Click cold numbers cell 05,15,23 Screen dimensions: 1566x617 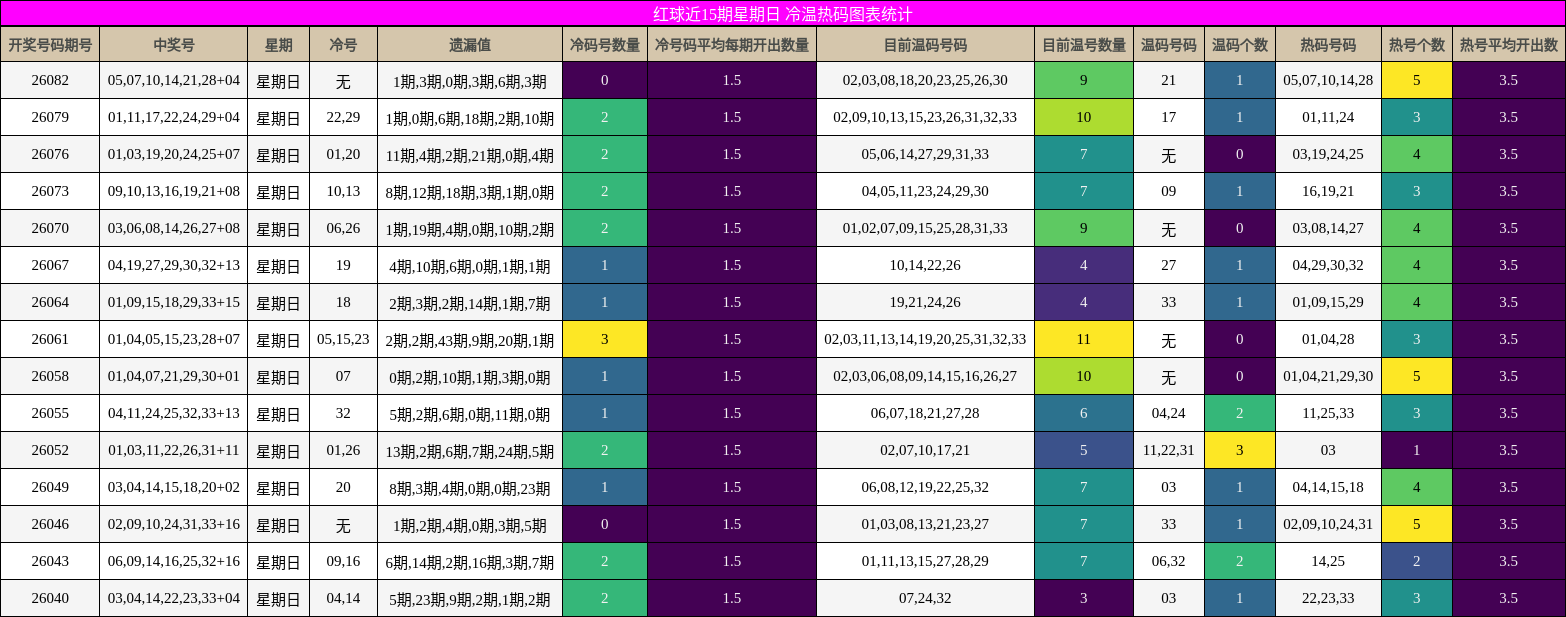343,339
